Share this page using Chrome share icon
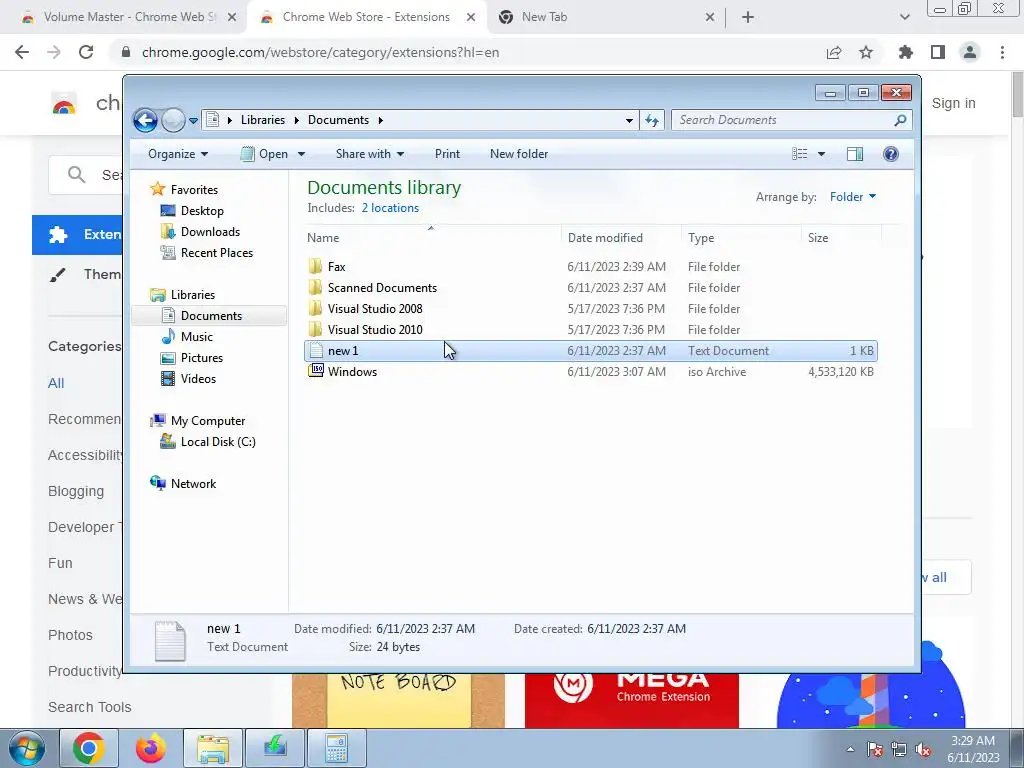This screenshot has height=768, width=1024. [x=834, y=52]
